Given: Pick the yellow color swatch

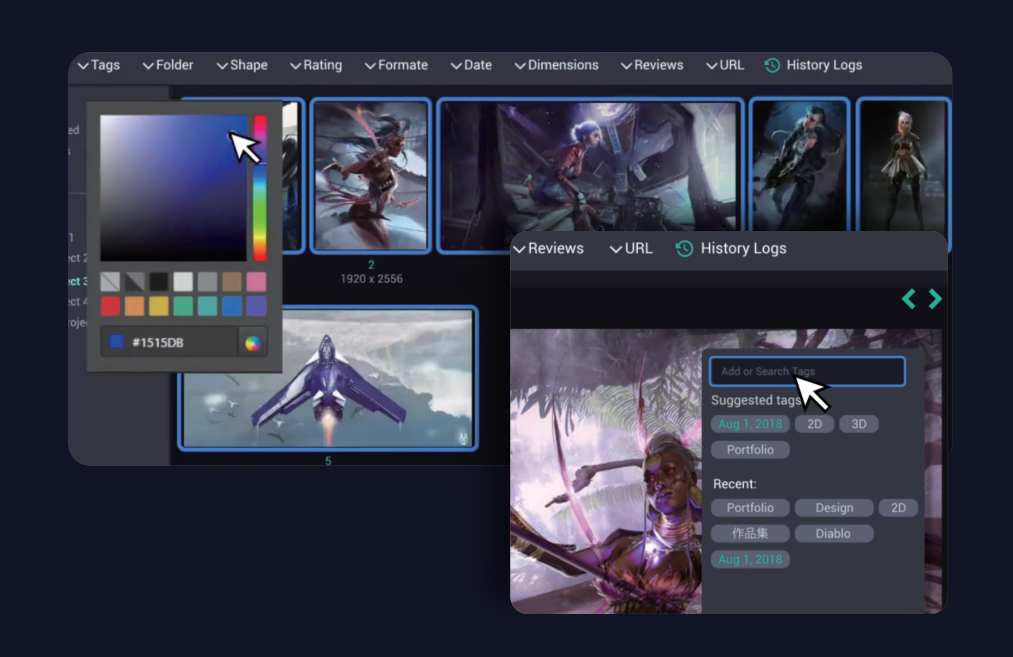Looking at the screenshot, I should (159, 306).
